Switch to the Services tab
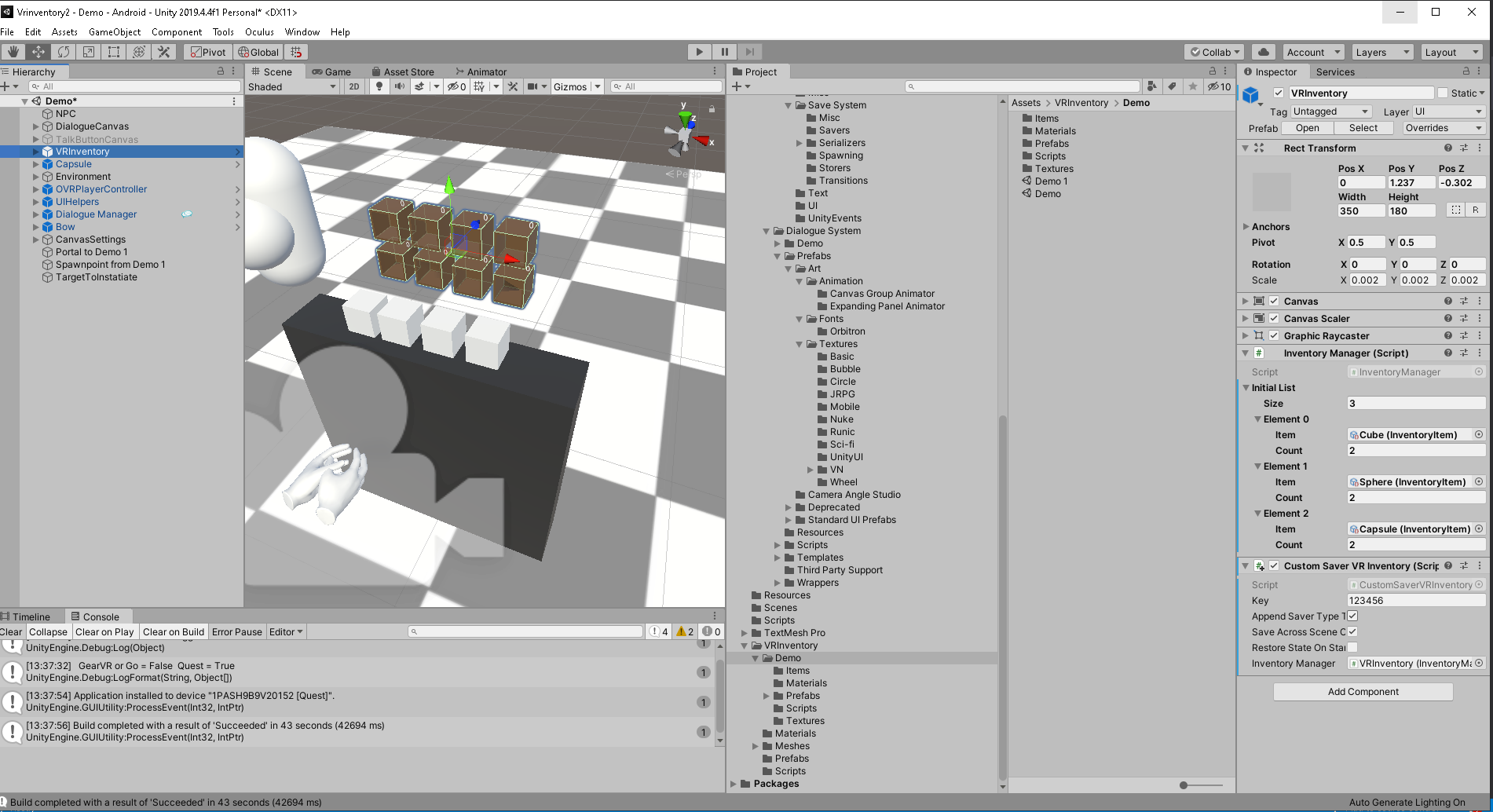The width and height of the screenshot is (1493, 812). click(1335, 71)
